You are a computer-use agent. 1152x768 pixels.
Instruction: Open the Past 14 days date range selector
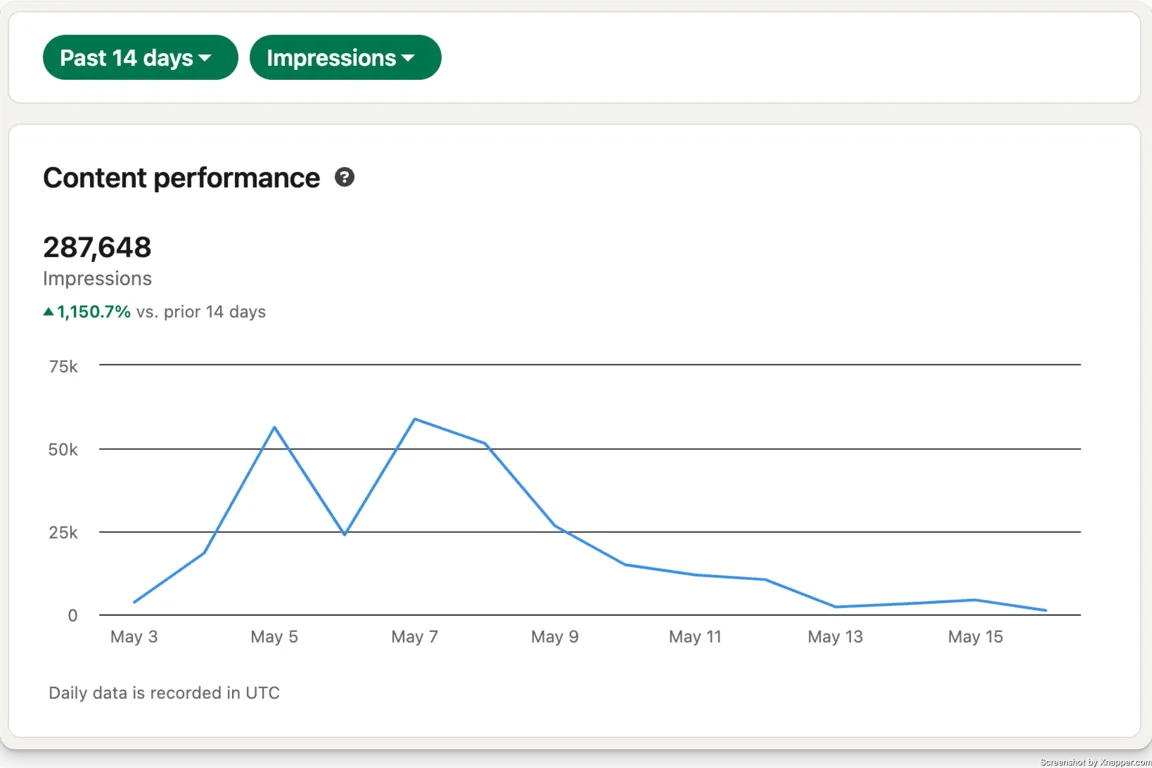140,57
